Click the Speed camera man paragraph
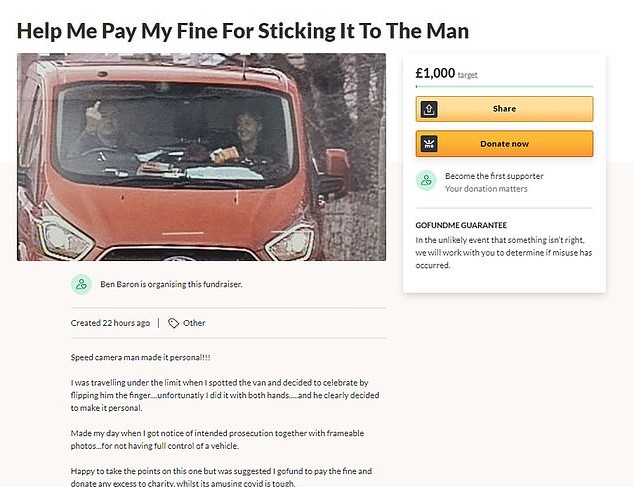 (140, 357)
